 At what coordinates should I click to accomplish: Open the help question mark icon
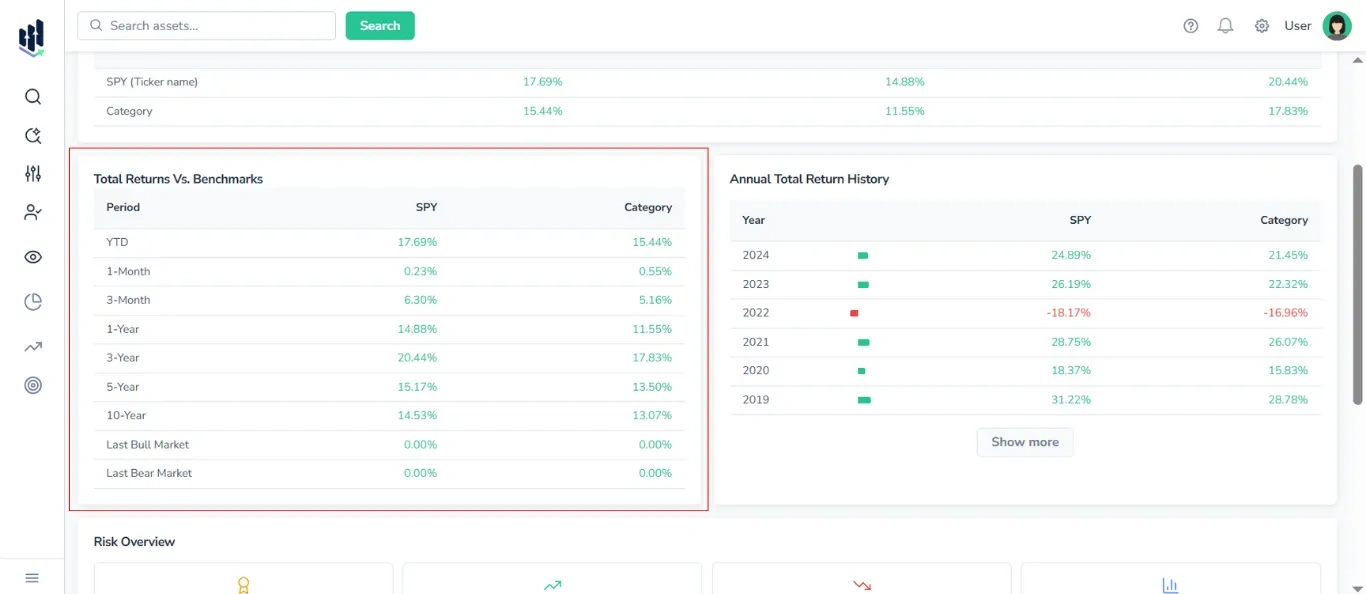click(1190, 25)
